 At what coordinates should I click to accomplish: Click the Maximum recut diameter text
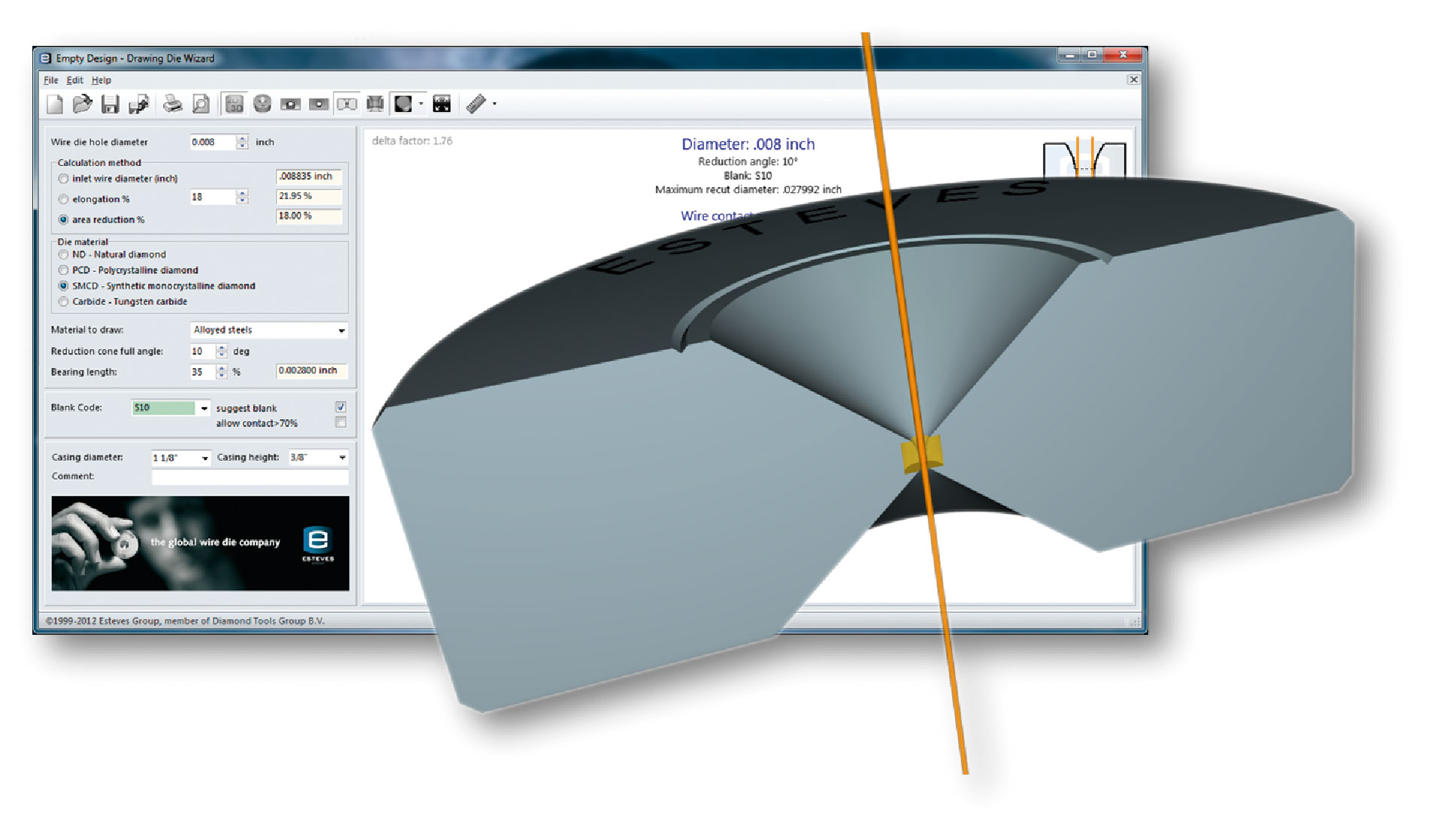(748, 190)
